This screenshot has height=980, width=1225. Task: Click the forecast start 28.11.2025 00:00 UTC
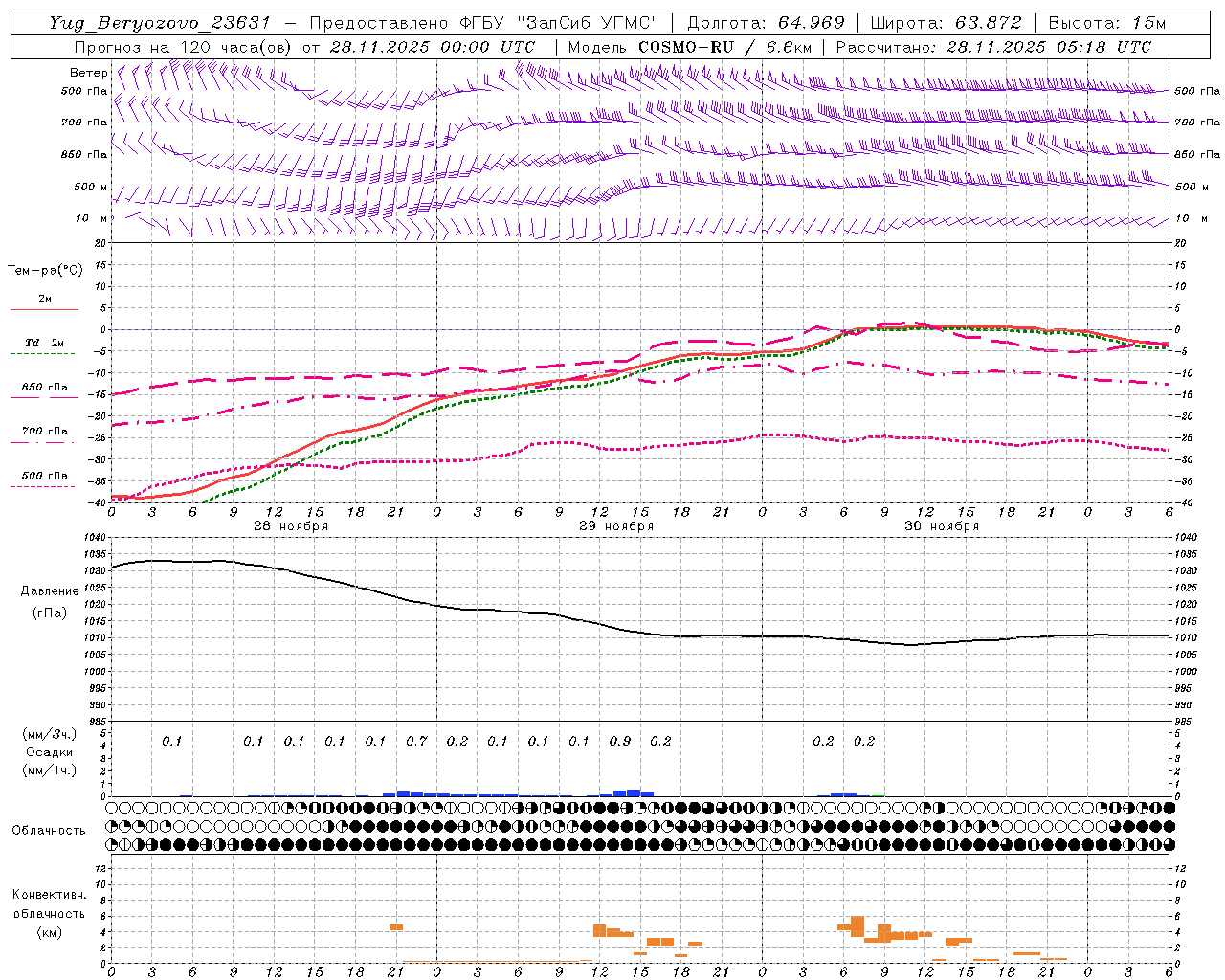pyautogui.click(x=433, y=47)
